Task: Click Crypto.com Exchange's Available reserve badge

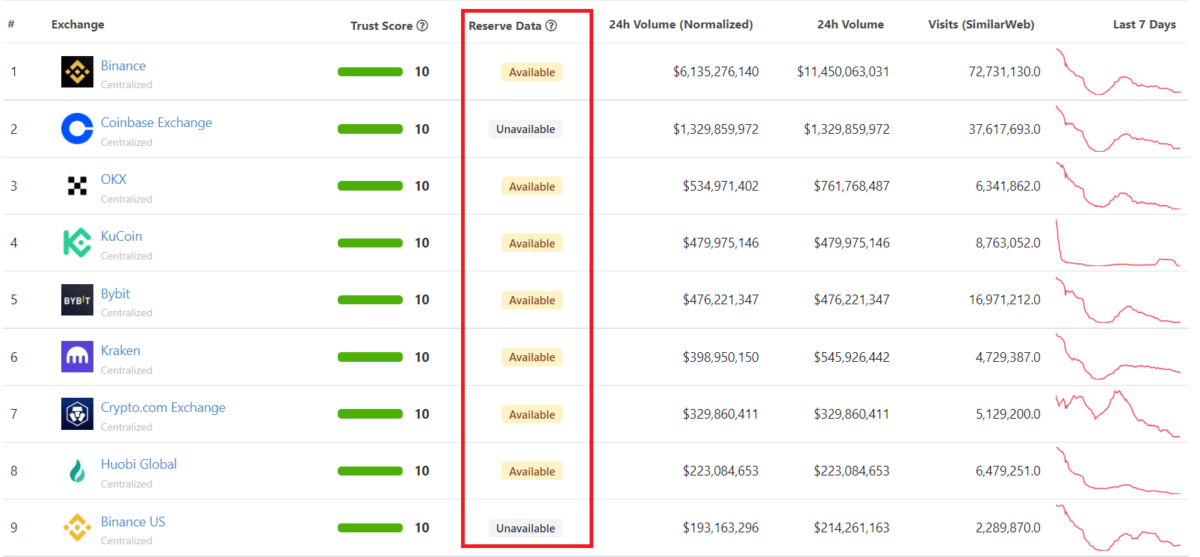Action: tap(532, 414)
